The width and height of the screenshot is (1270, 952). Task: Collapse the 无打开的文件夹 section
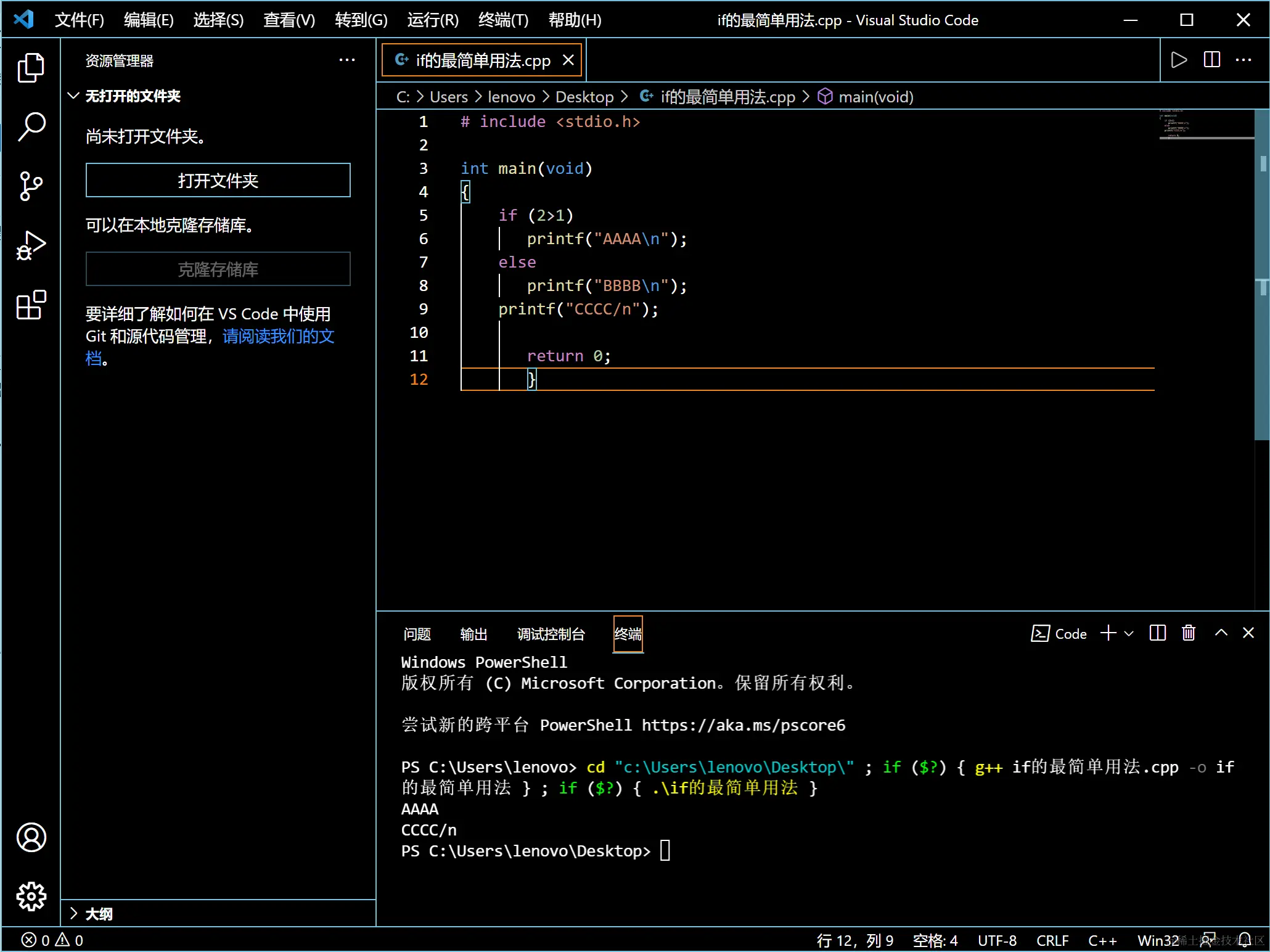click(x=73, y=96)
